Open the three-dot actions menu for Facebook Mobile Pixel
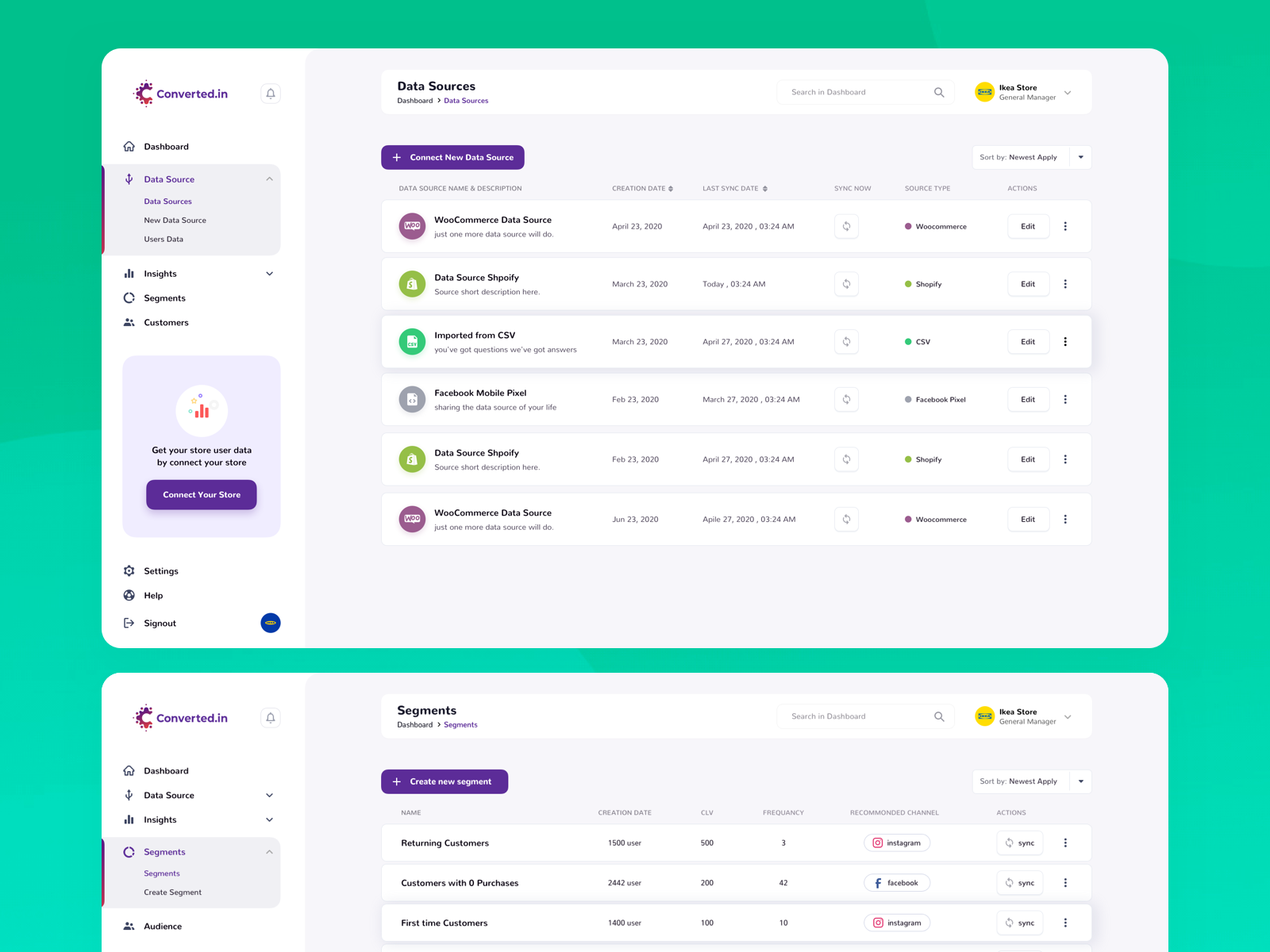 [x=1066, y=399]
